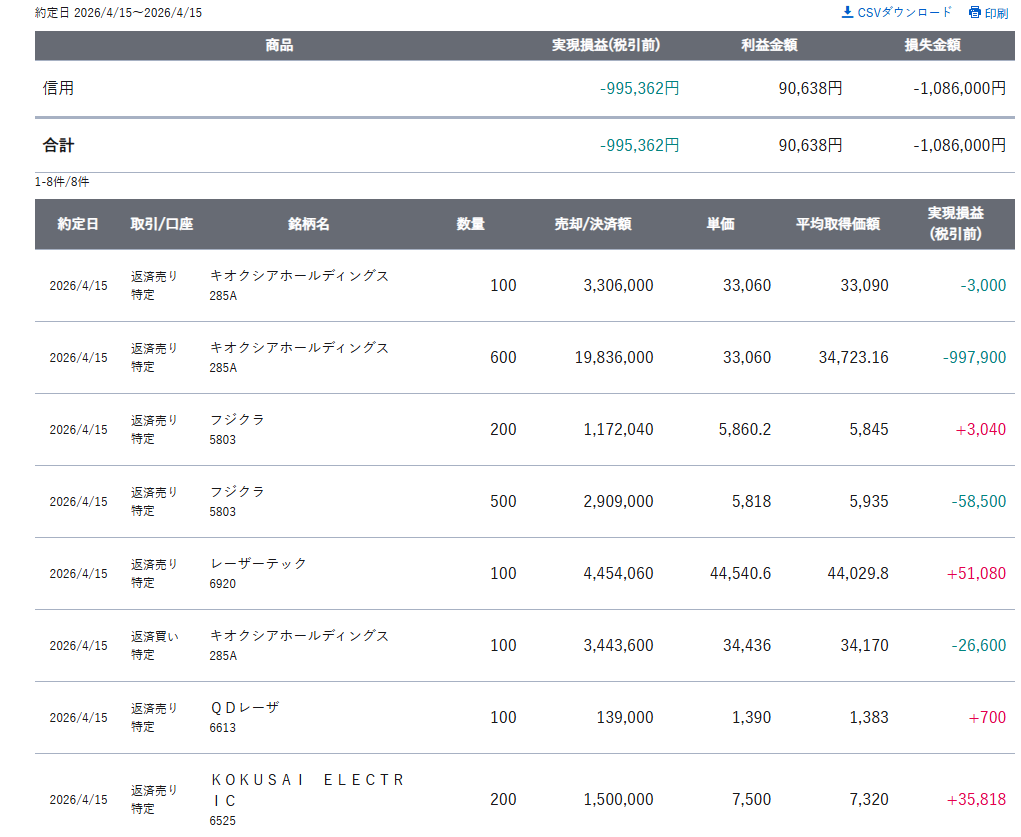The height and width of the screenshot is (837, 1021).
Task: Click the 単価 column header
Action: [720, 224]
